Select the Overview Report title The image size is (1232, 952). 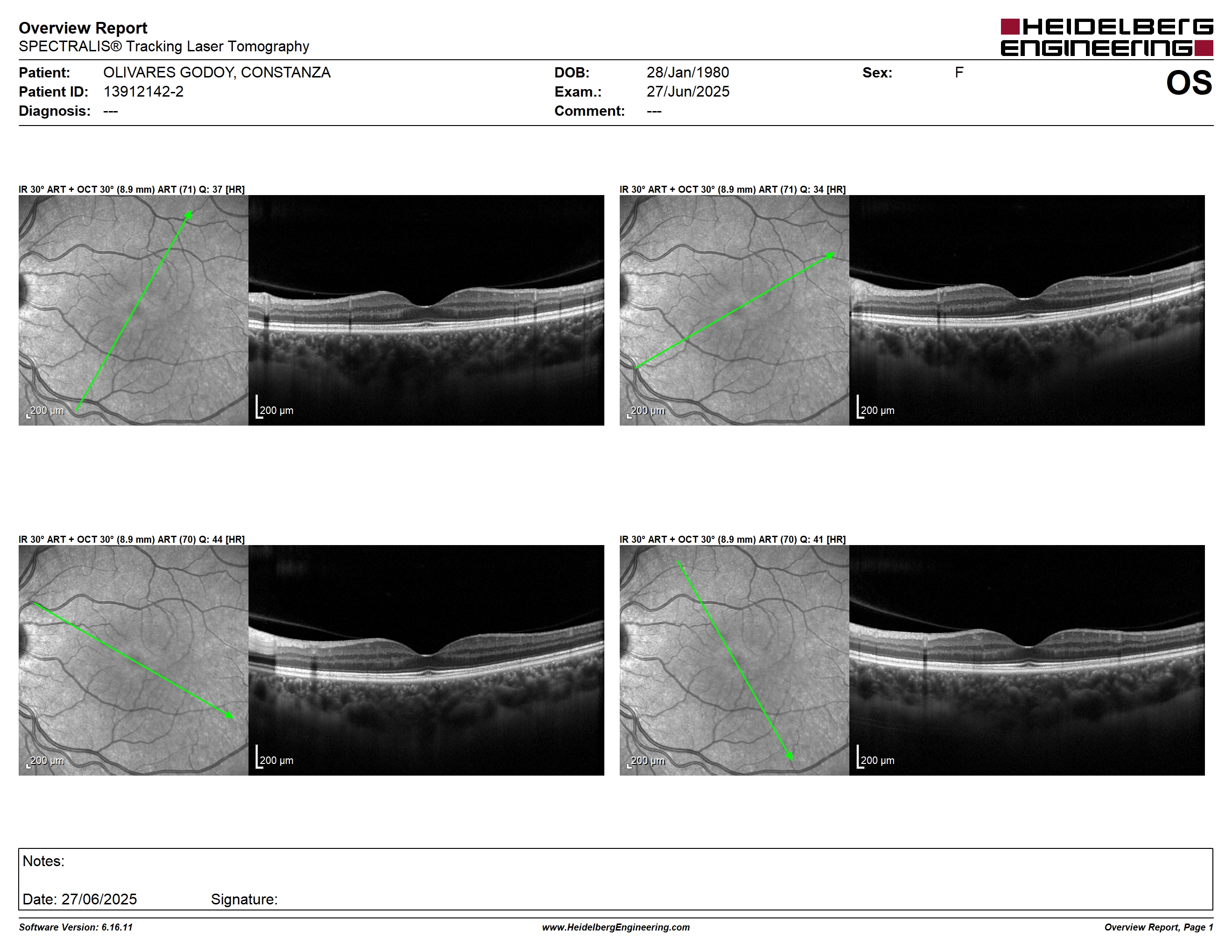tap(83, 28)
